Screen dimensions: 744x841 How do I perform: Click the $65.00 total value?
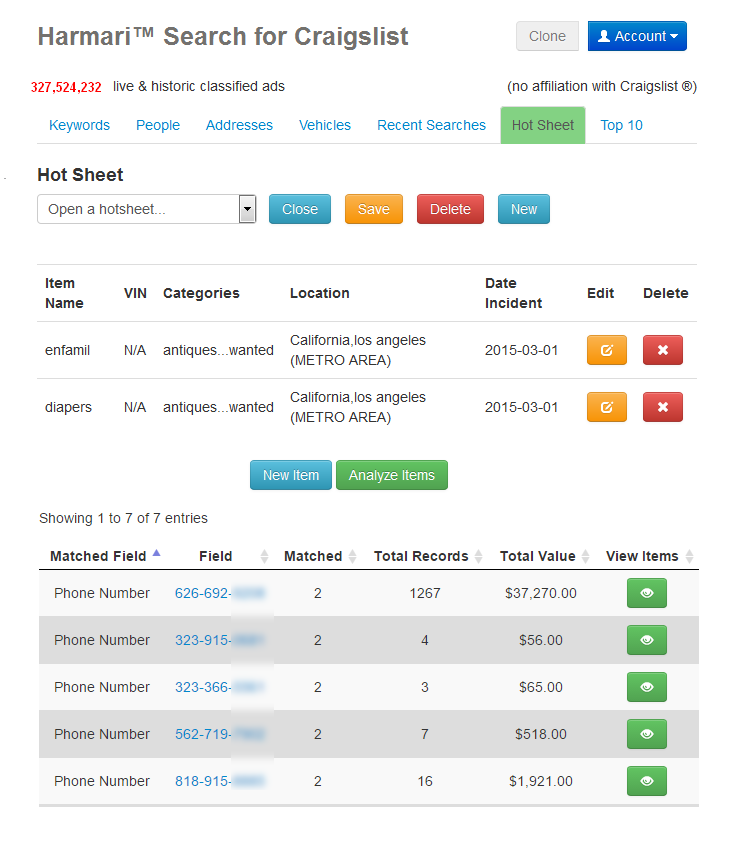[541, 687]
